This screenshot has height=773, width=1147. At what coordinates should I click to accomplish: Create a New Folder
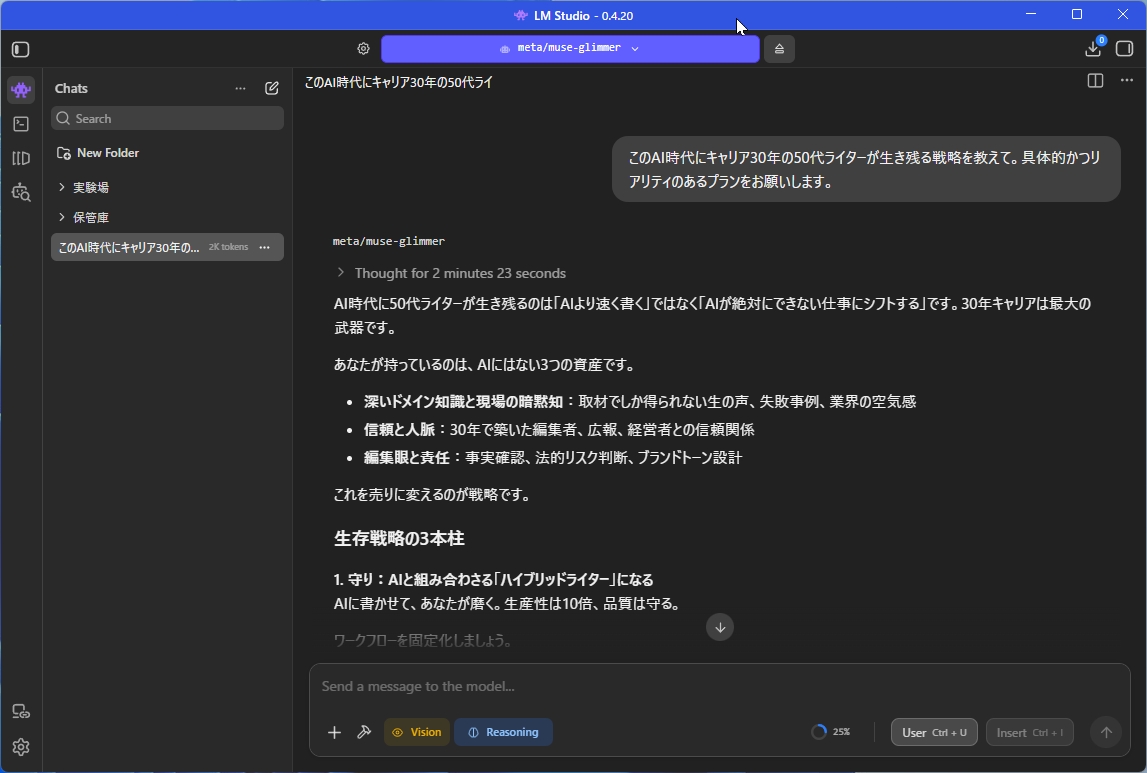(98, 153)
